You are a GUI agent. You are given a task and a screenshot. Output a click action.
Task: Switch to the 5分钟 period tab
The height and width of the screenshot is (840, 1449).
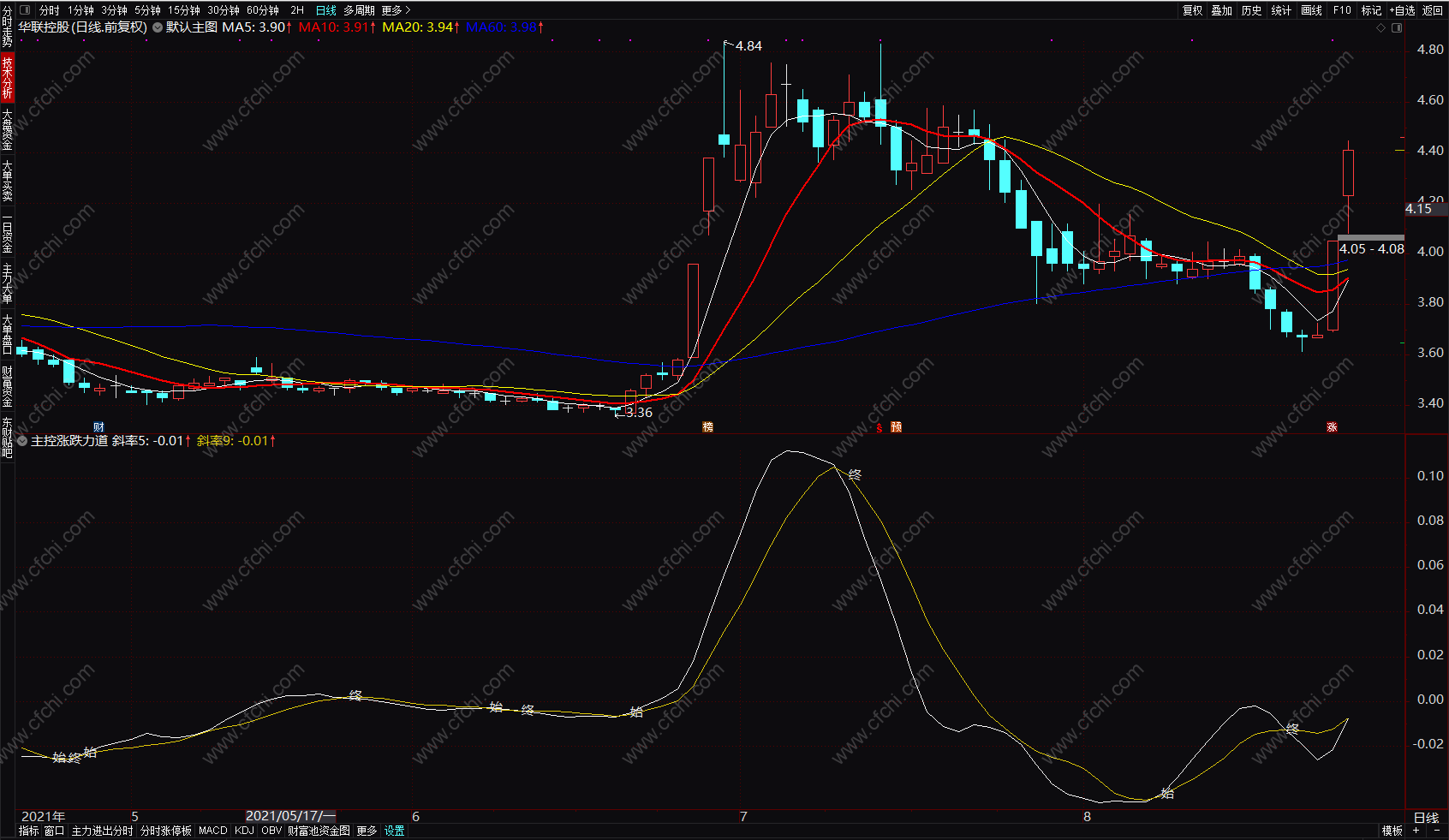[x=147, y=10]
